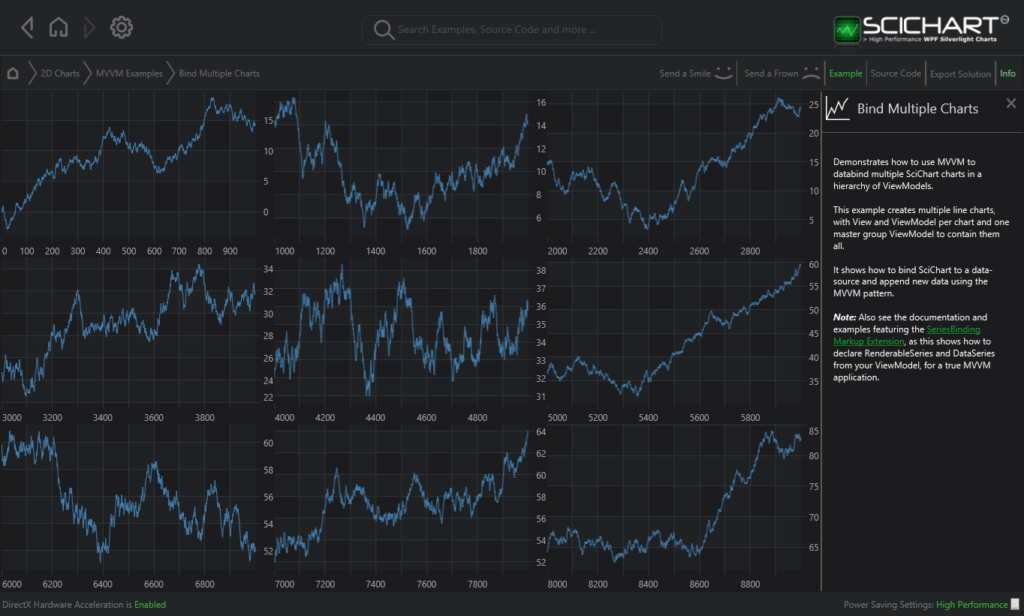Switch to the Source Code tab
Viewport: 1024px width, 616px height.
pos(896,73)
